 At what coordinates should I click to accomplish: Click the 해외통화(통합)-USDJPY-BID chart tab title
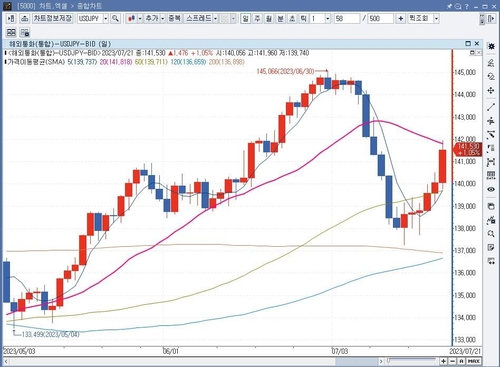pos(60,44)
